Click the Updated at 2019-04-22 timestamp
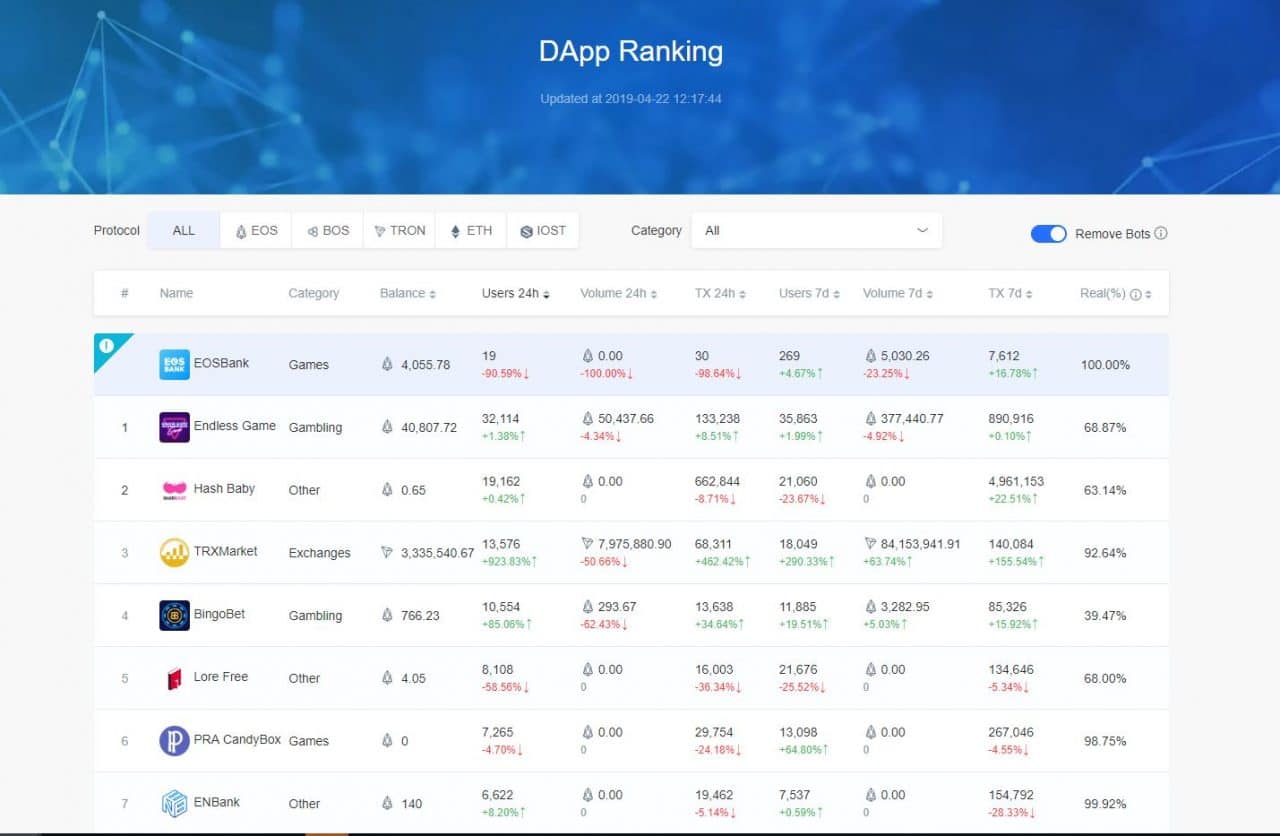1280x836 pixels. 631,99
